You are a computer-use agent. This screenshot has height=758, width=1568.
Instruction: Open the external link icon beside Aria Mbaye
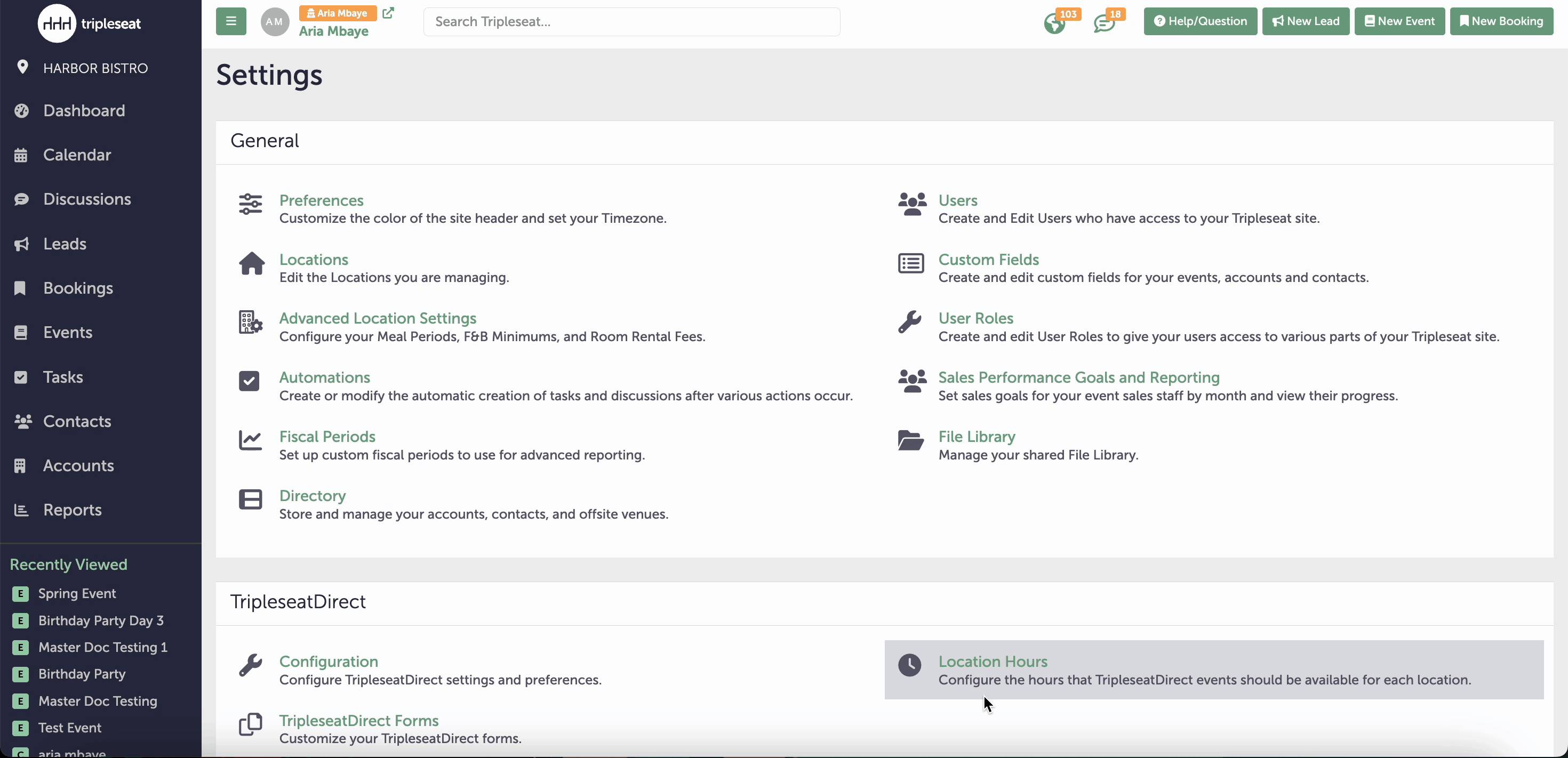(x=388, y=13)
